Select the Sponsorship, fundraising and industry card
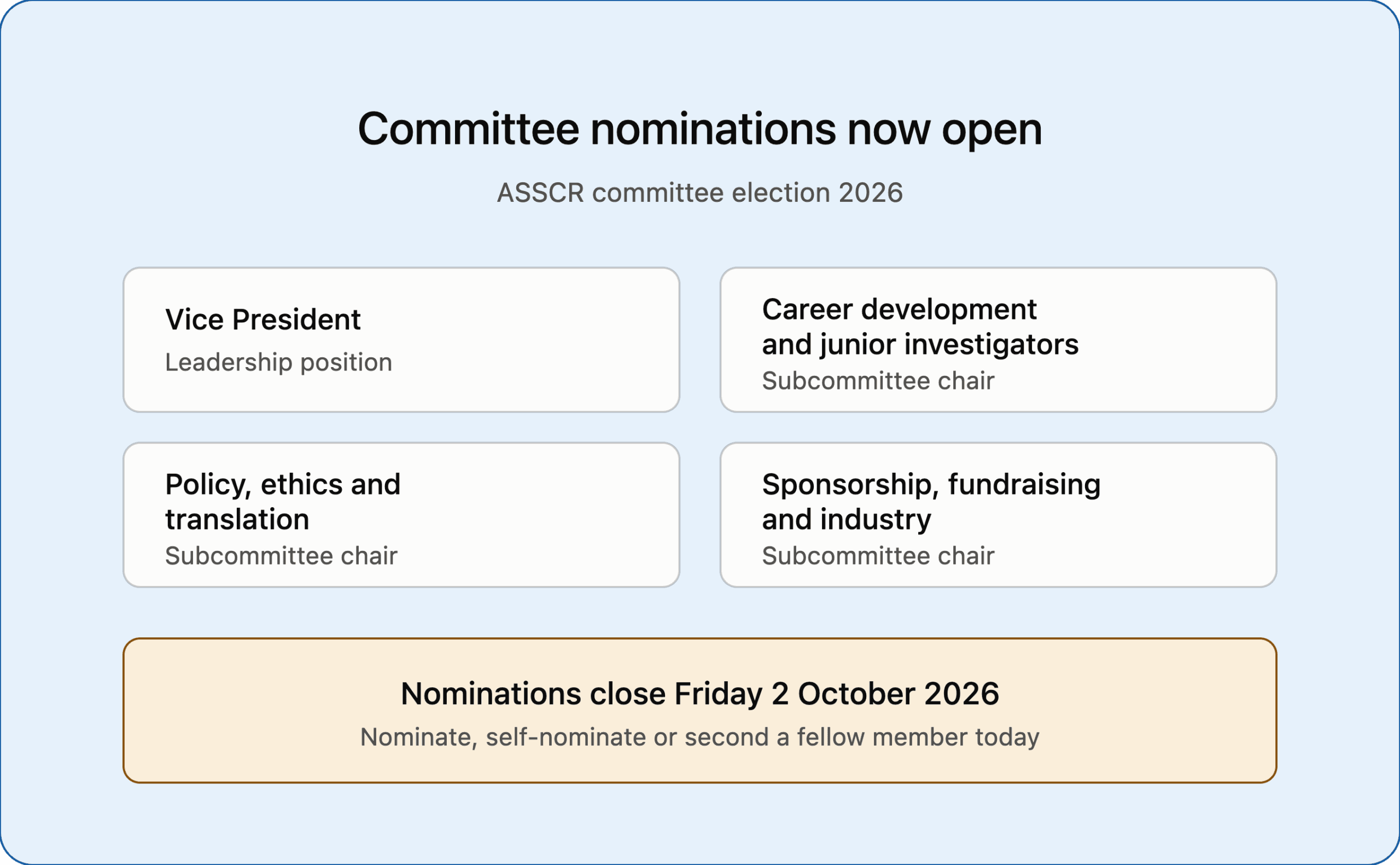1400x865 pixels. [998, 515]
